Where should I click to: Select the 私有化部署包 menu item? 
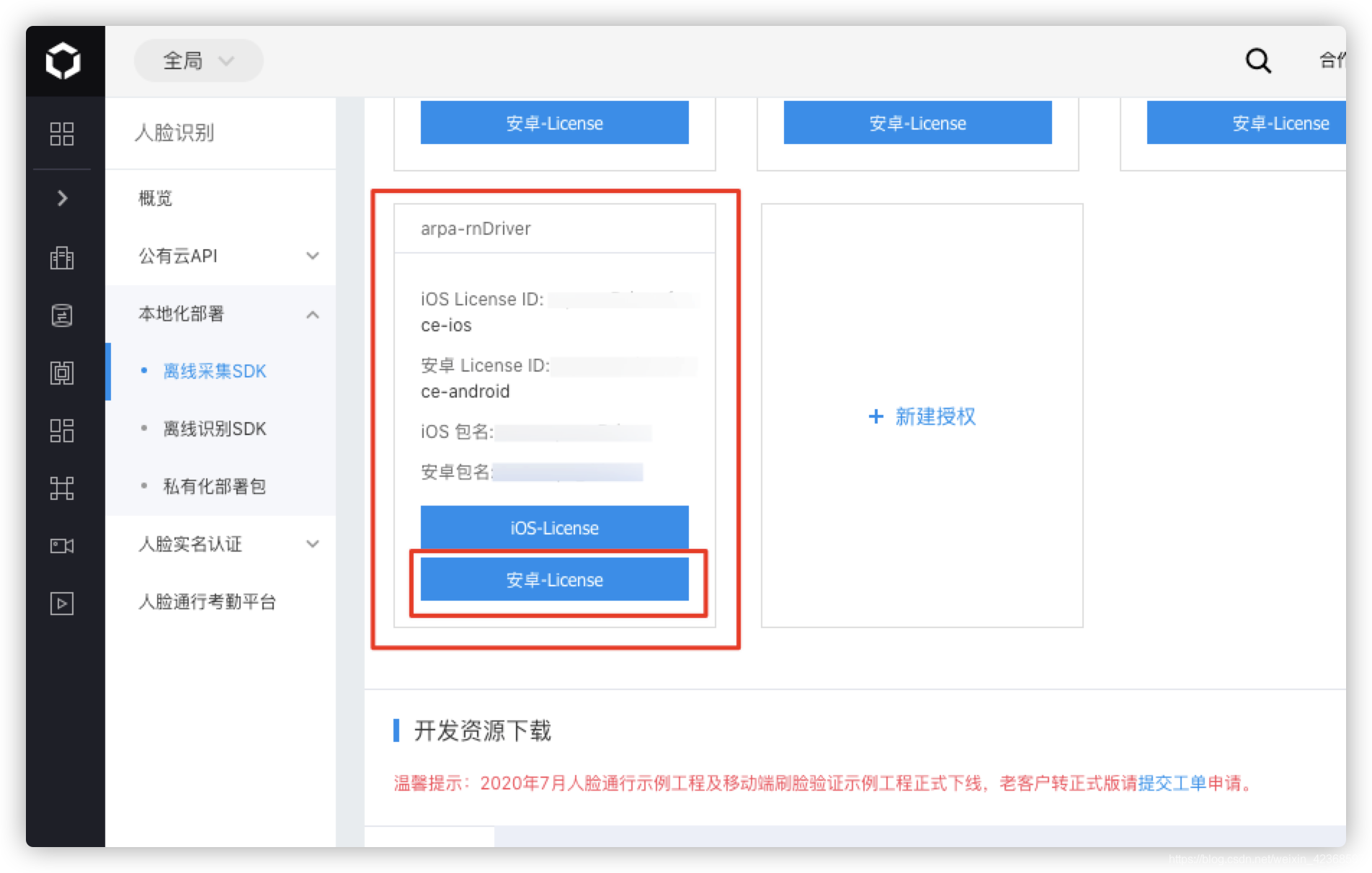click(213, 486)
